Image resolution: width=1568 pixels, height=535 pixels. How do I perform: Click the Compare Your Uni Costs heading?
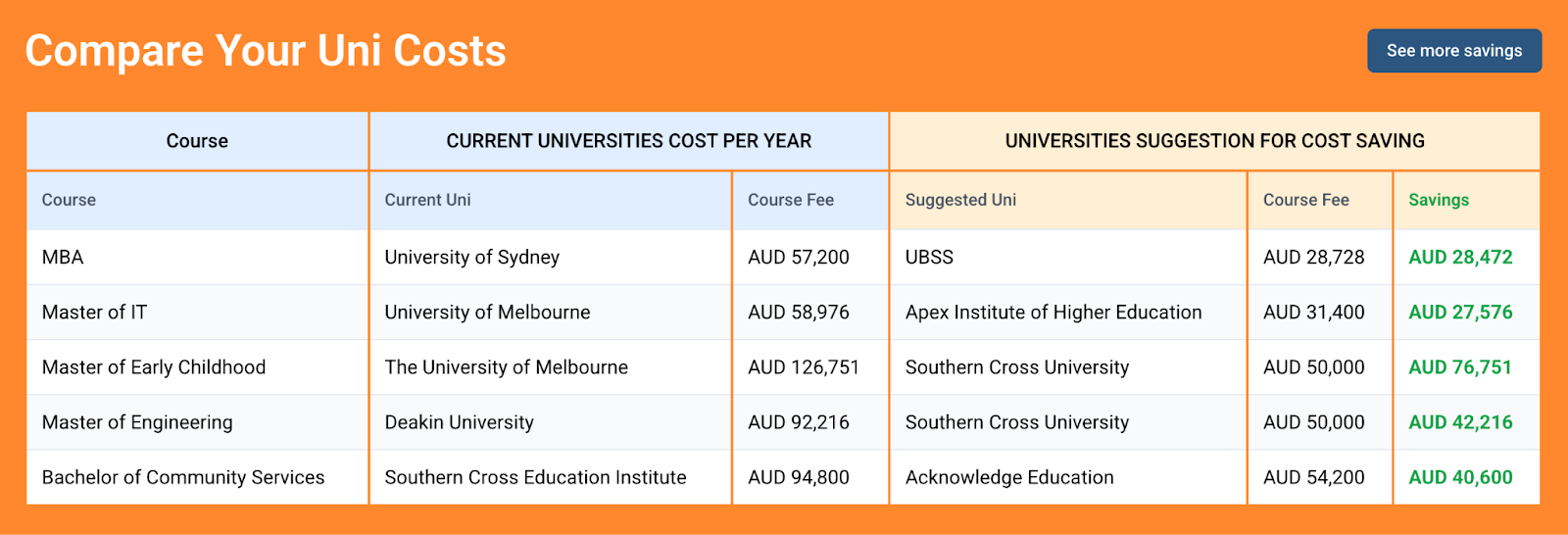point(266,51)
